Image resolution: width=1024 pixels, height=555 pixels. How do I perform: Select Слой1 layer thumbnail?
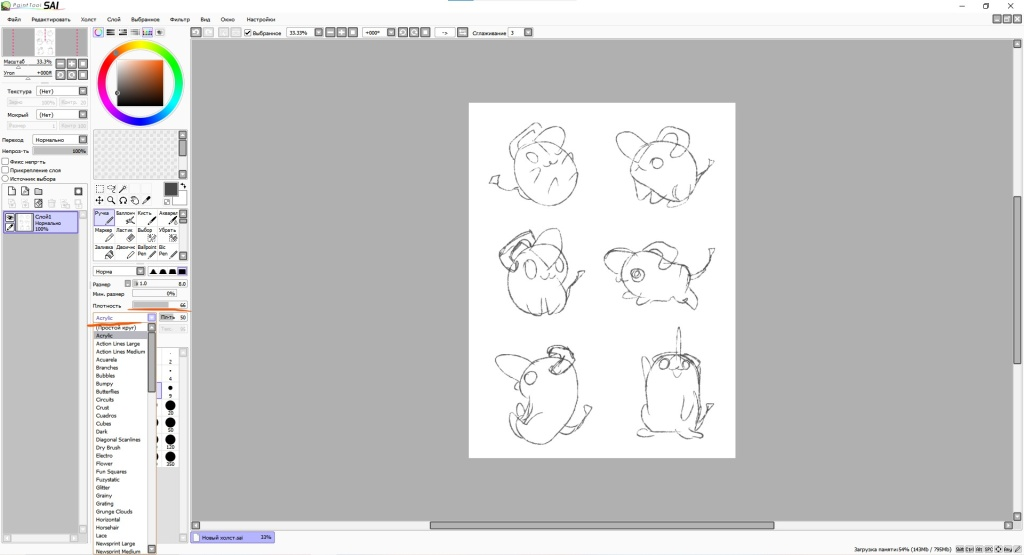(24, 223)
